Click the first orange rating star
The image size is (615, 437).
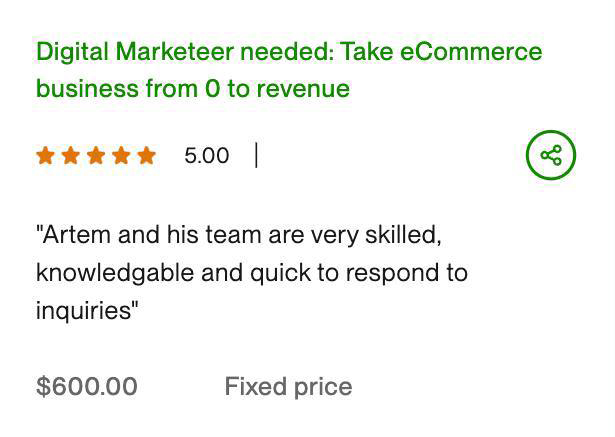(46, 155)
